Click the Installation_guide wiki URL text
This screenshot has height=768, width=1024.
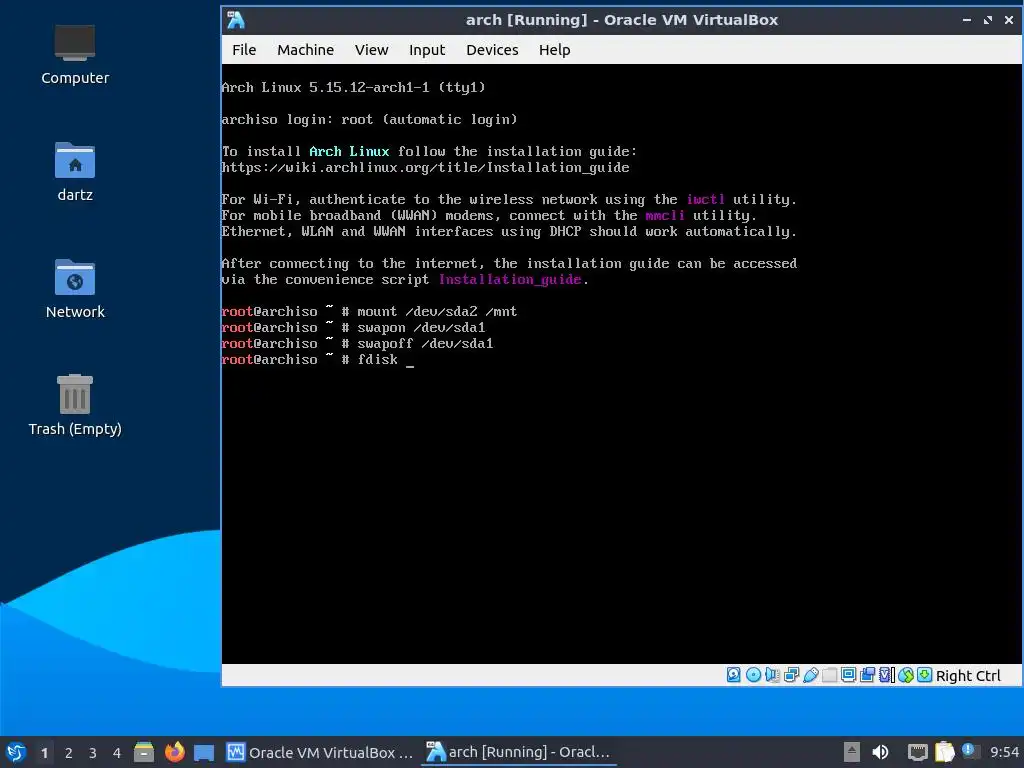point(425,167)
